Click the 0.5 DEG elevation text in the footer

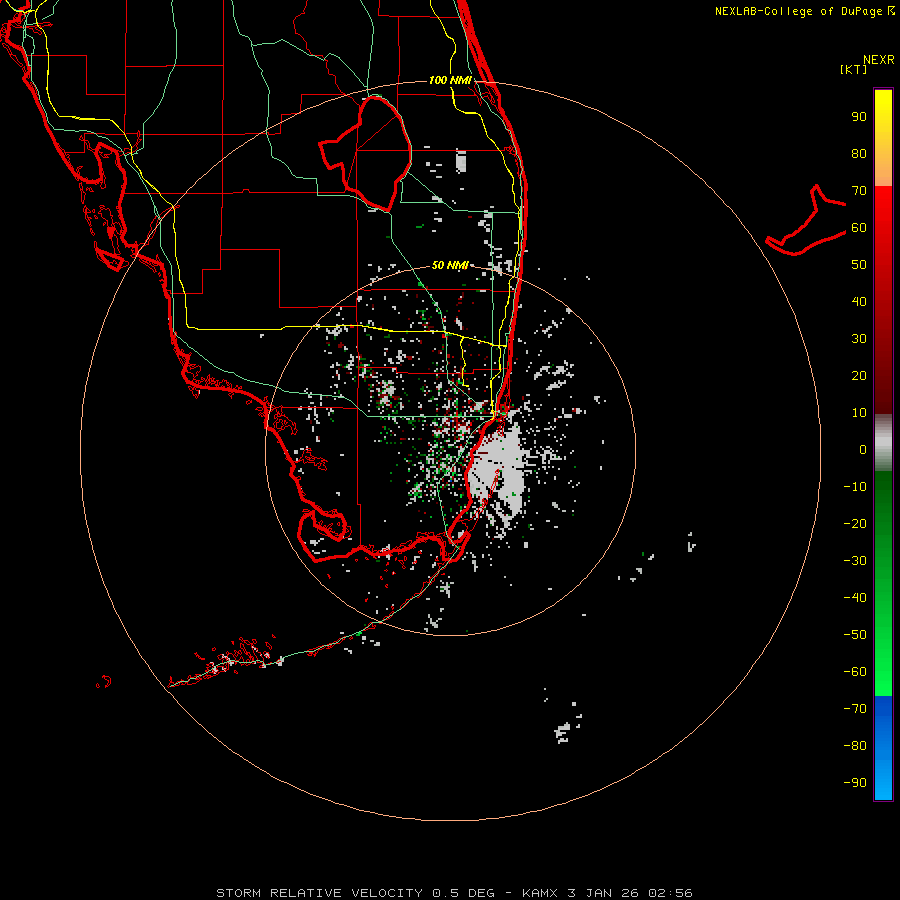point(463,893)
